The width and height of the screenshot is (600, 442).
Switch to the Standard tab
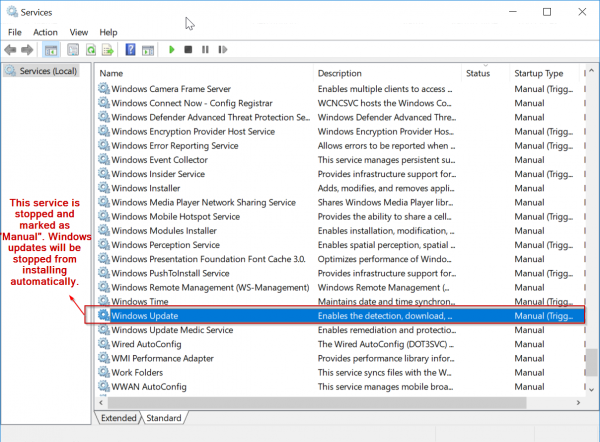[165, 417]
